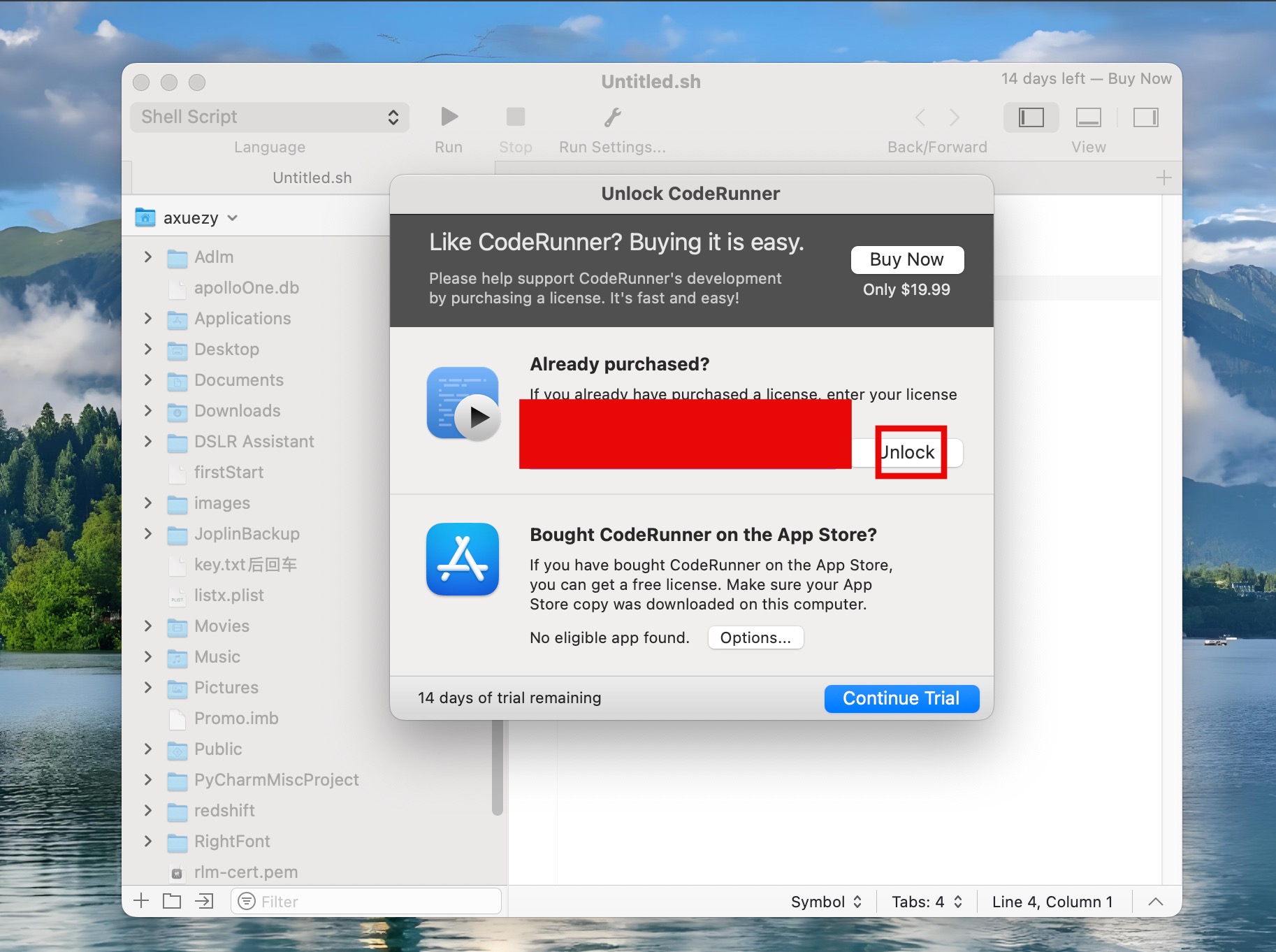Screen dimensions: 1276x952
Task: Toggle the left sidebar view
Action: click(1031, 117)
